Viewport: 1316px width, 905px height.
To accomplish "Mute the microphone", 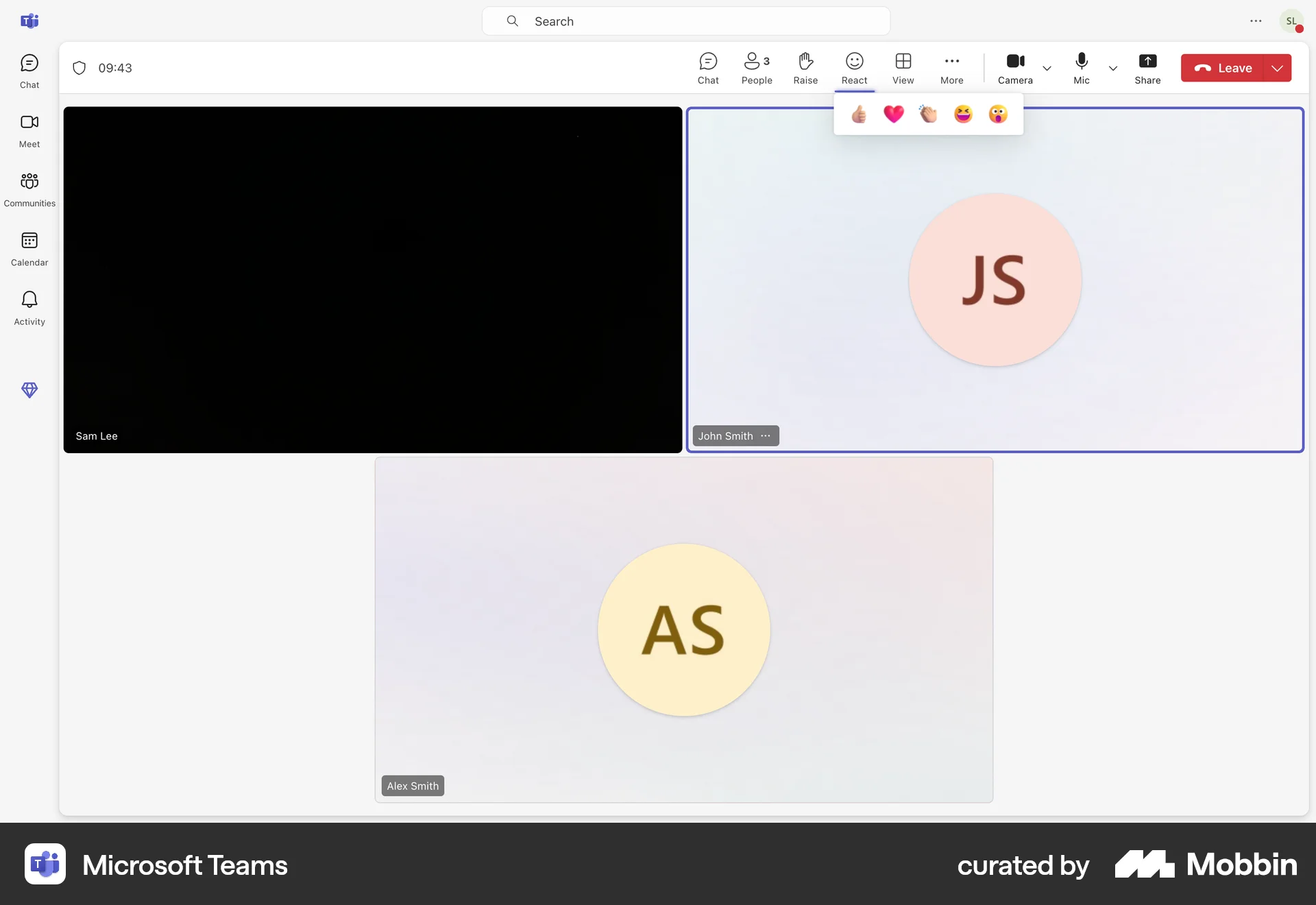I will [x=1081, y=67].
